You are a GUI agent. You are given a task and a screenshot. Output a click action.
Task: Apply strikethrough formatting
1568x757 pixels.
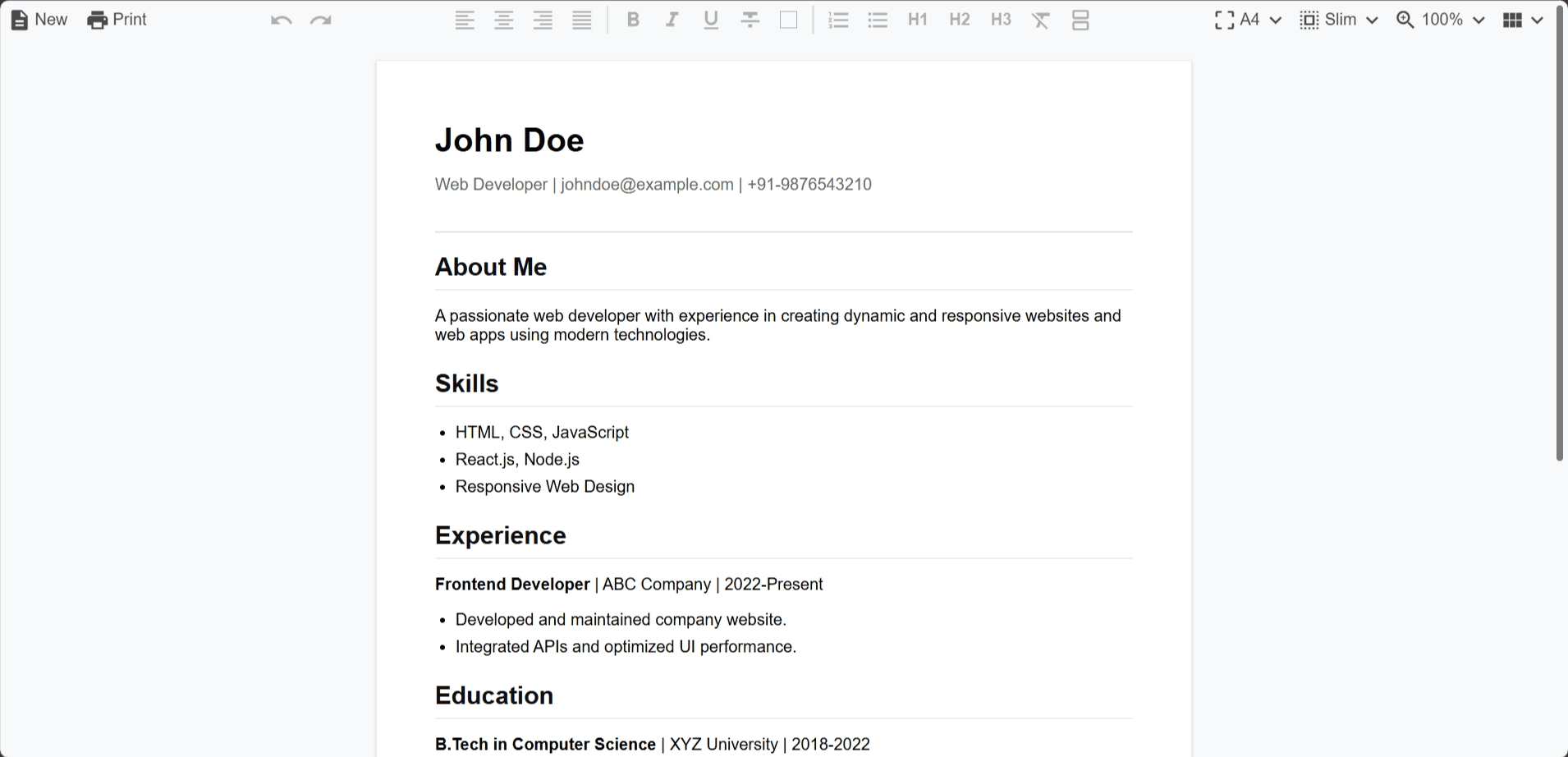(749, 19)
